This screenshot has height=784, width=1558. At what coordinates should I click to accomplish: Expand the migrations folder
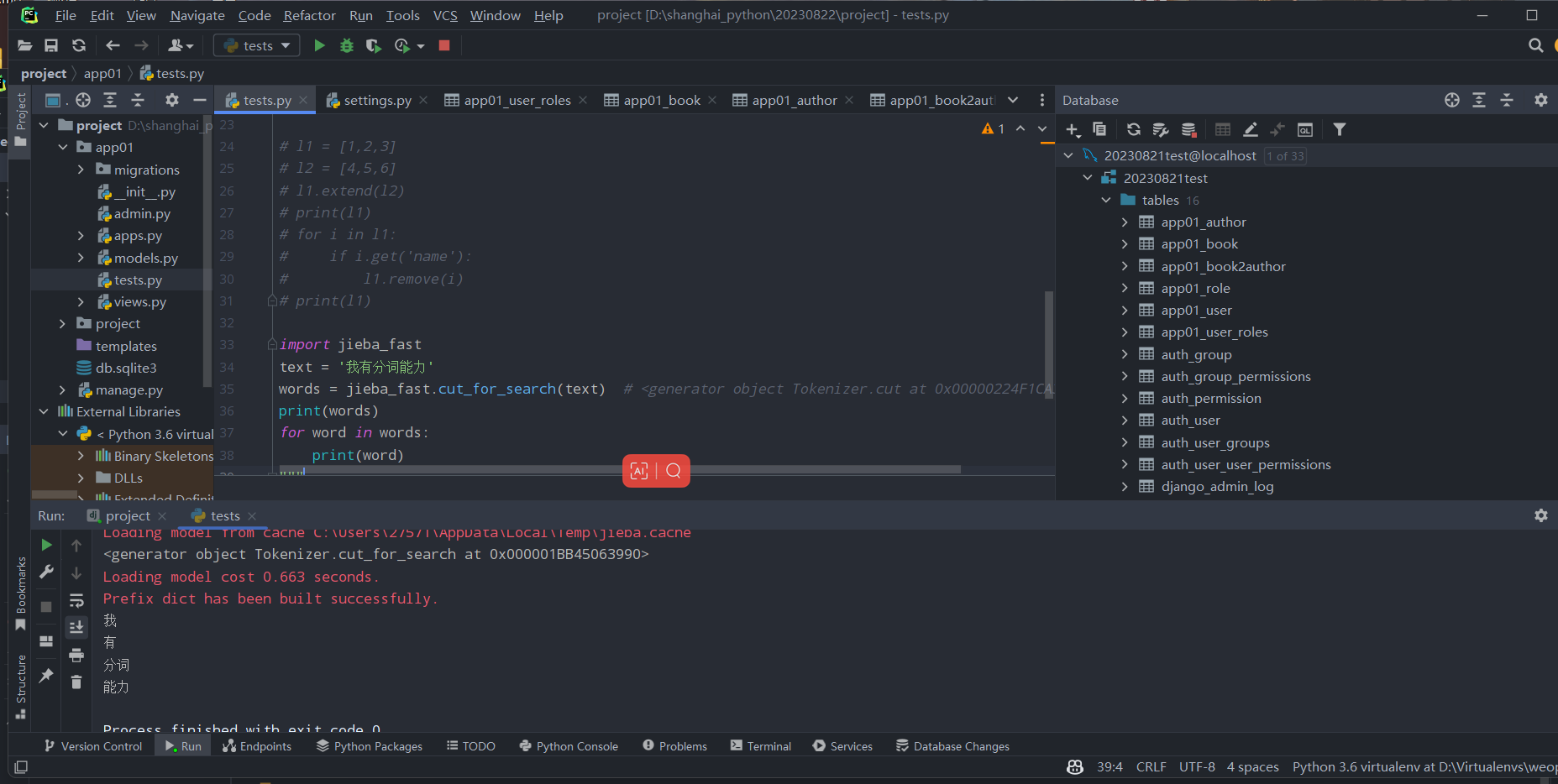click(81, 170)
